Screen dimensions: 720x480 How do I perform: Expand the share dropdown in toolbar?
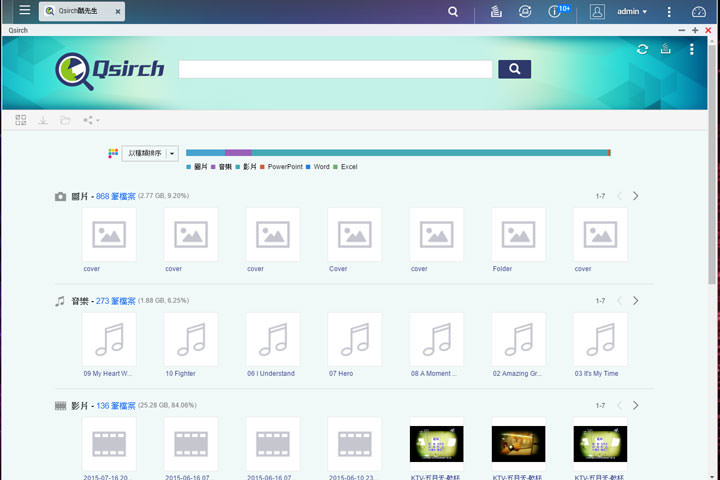(91, 120)
